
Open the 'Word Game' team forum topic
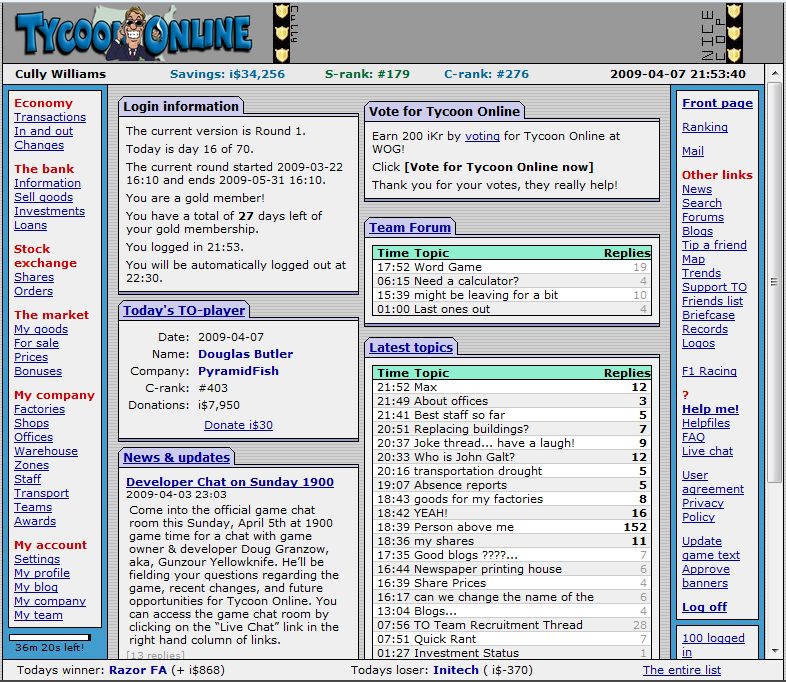tap(447, 267)
